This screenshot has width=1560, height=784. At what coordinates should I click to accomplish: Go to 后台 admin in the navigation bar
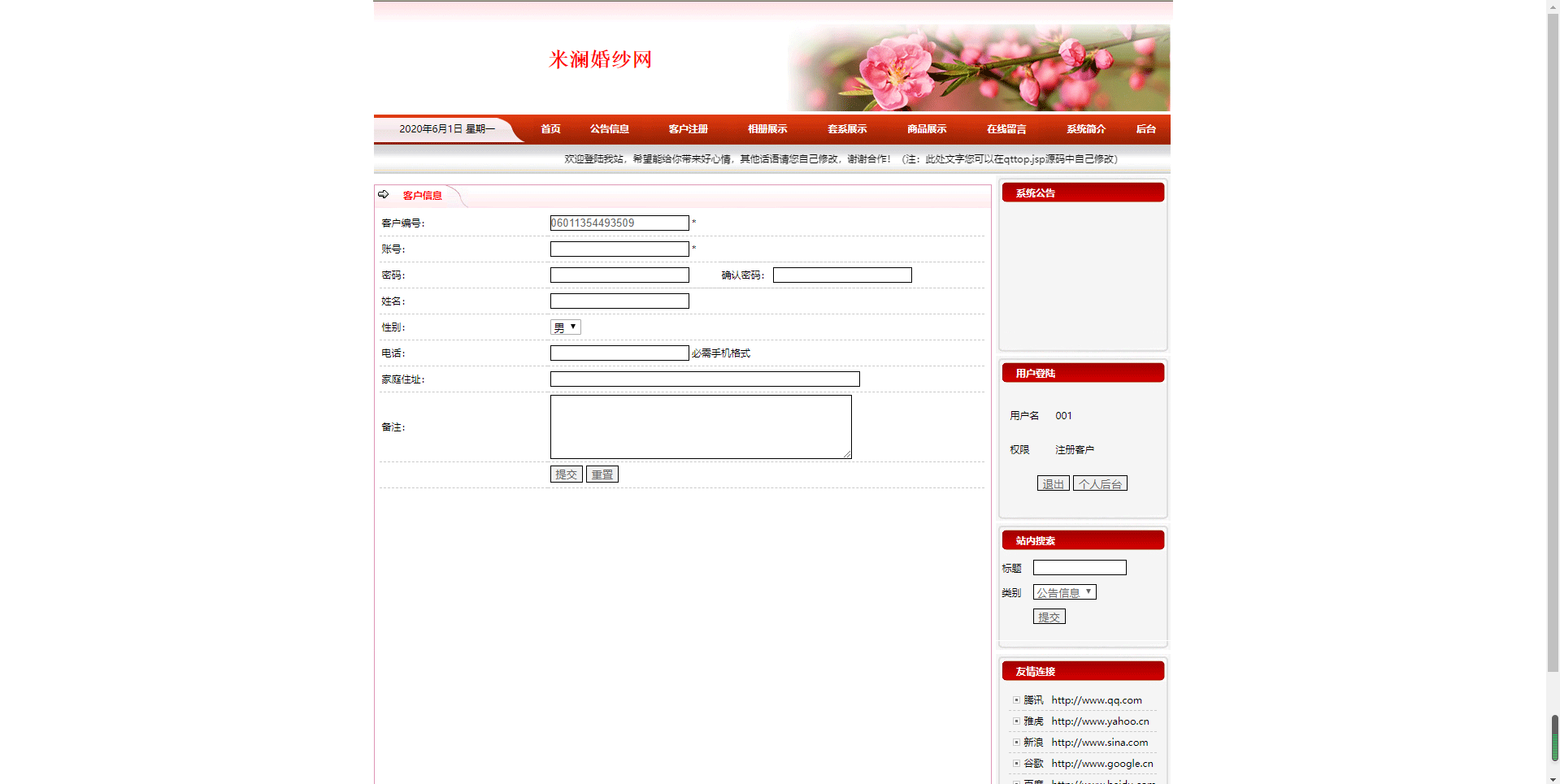click(x=1145, y=129)
